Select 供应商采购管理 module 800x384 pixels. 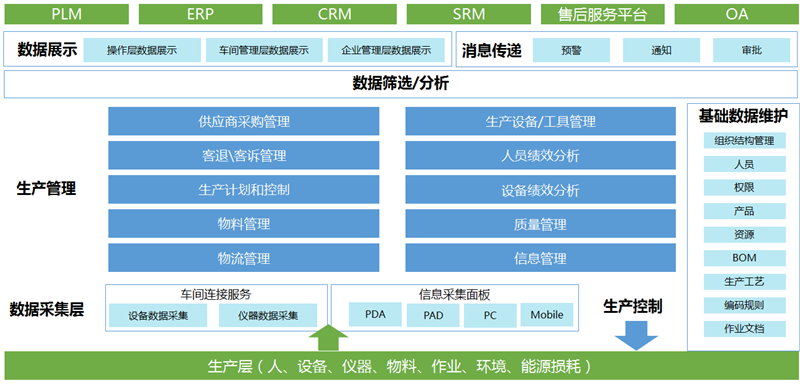click(x=244, y=121)
